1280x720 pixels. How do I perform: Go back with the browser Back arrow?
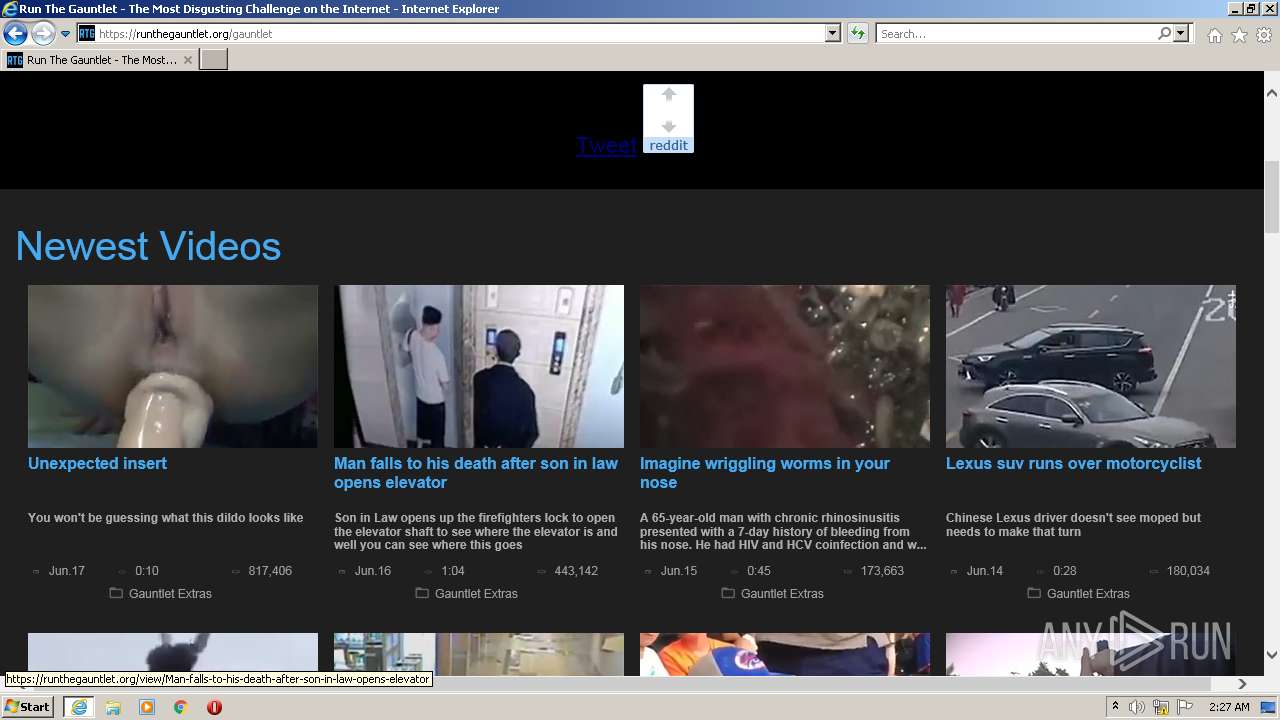[15, 34]
